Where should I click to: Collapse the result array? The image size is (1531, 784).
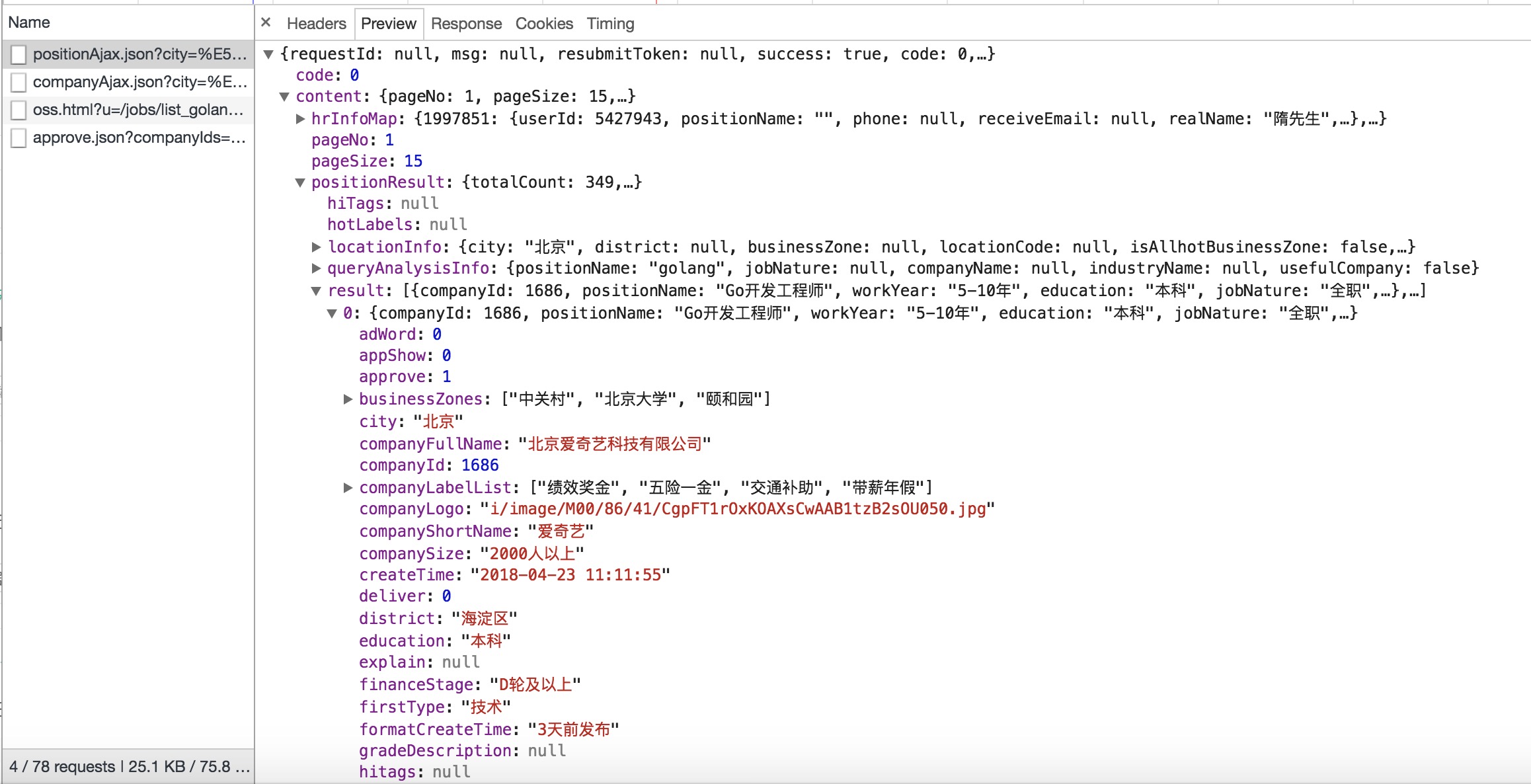pos(316,291)
